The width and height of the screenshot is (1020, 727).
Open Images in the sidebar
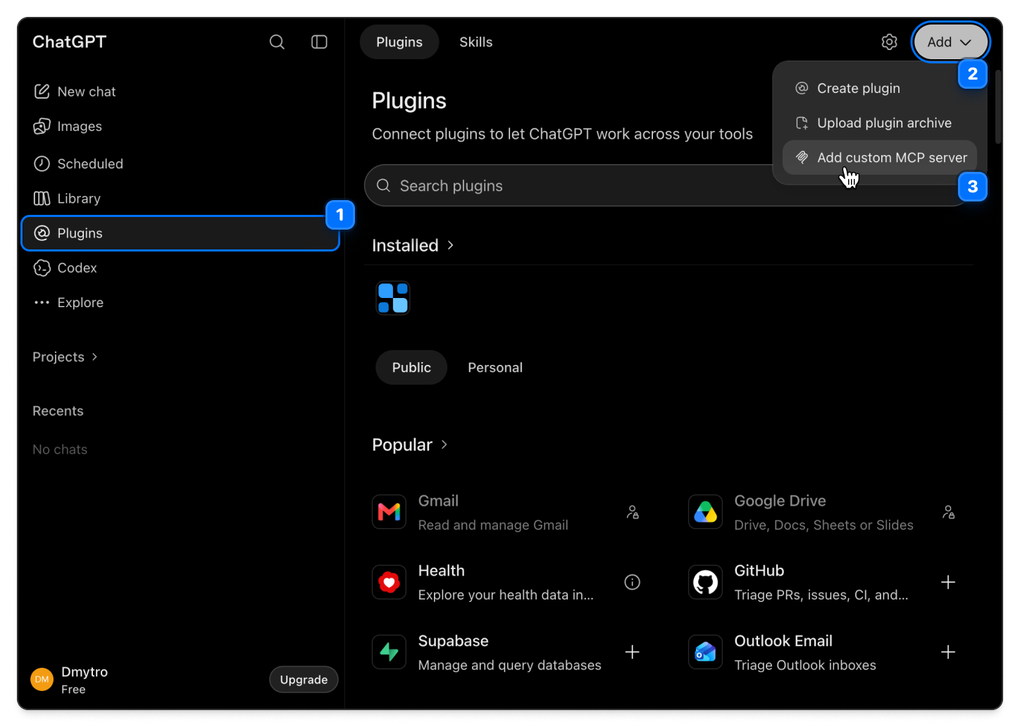tap(180, 126)
